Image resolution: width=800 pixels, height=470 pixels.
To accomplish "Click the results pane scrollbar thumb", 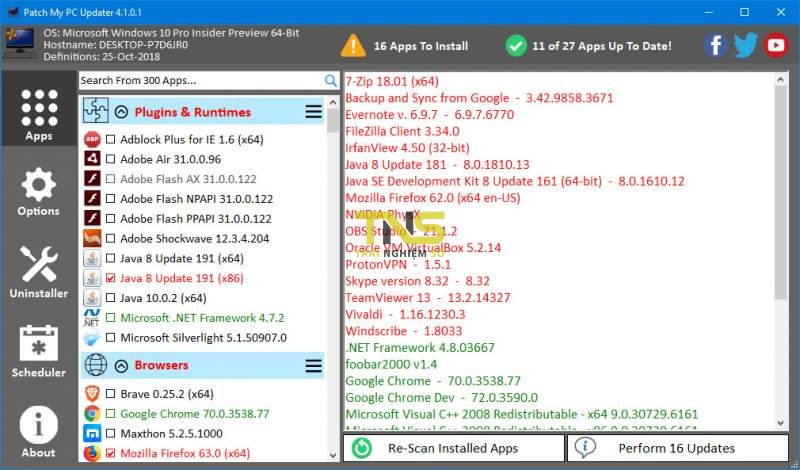I will [x=781, y=193].
